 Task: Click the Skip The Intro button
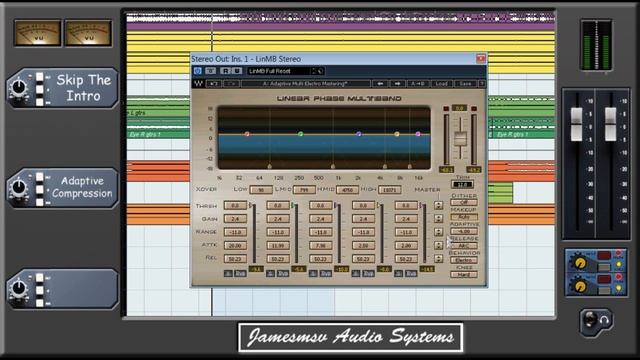(x=84, y=88)
